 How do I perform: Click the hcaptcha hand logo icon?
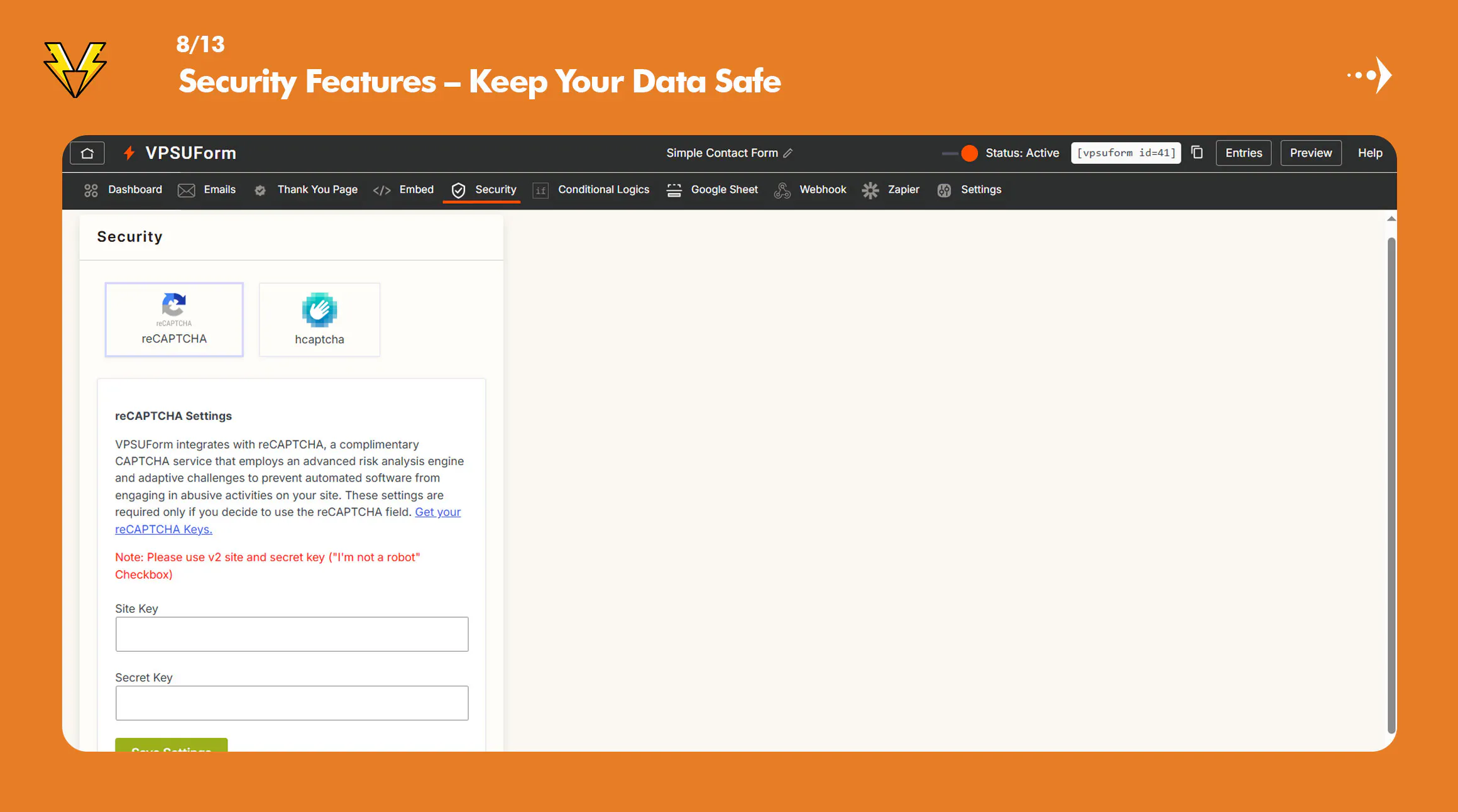point(319,310)
